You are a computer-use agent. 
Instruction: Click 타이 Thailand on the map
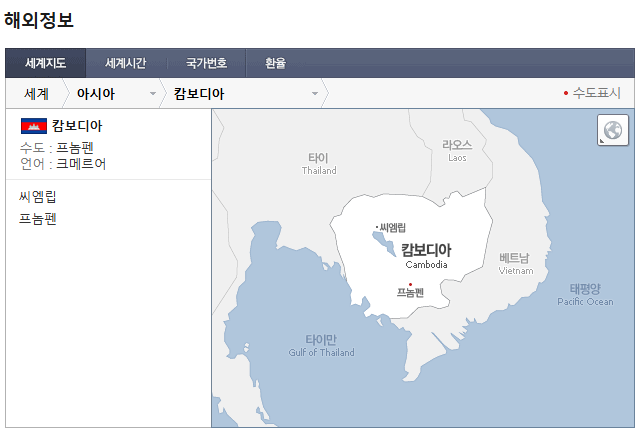pos(319,163)
